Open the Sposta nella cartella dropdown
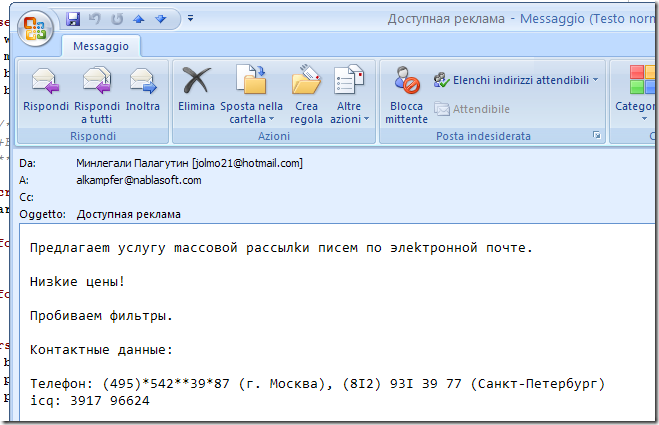This screenshot has height=425, width=659. click(x=251, y=111)
